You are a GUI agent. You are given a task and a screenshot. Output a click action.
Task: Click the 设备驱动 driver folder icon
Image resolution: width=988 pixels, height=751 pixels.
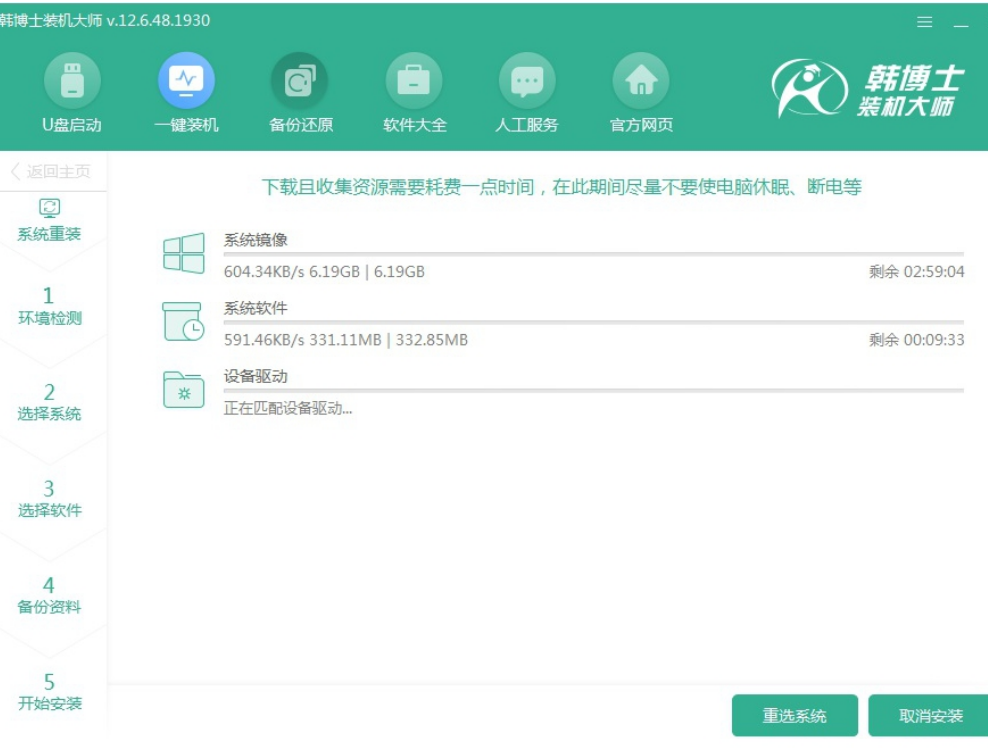tap(184, 390)
